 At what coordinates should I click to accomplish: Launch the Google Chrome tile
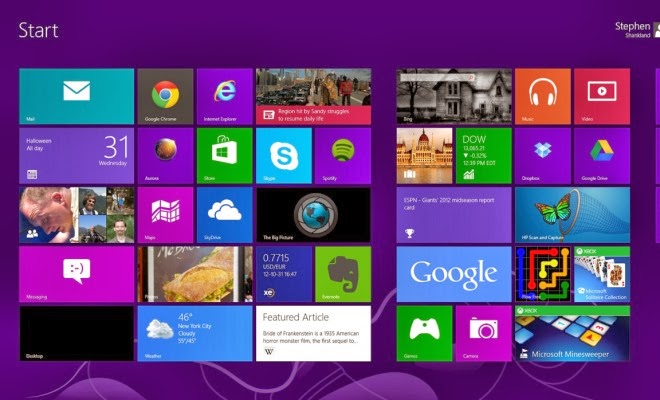pos(165,96)
